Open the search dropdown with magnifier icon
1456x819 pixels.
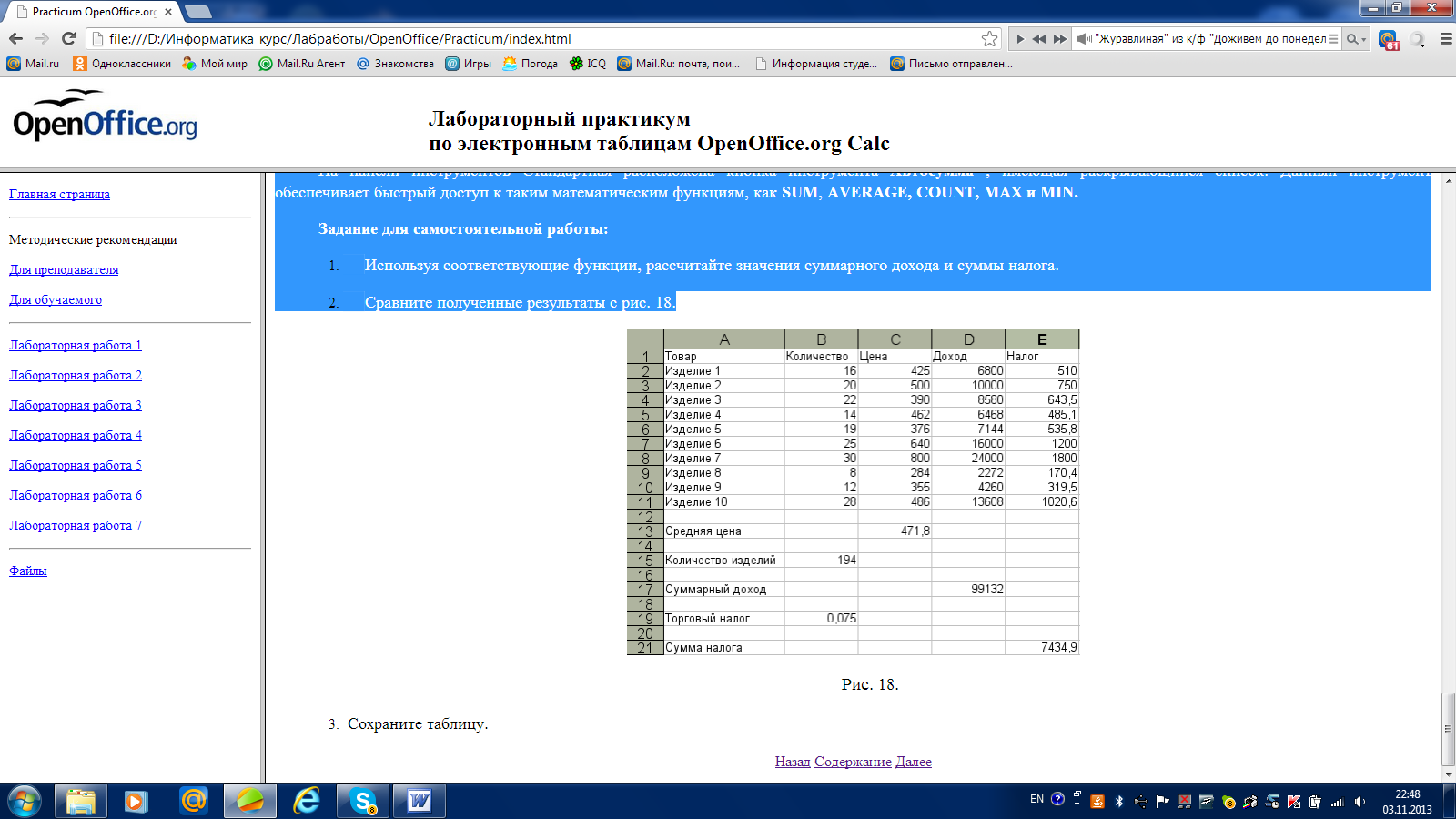tap(1357, 39)
